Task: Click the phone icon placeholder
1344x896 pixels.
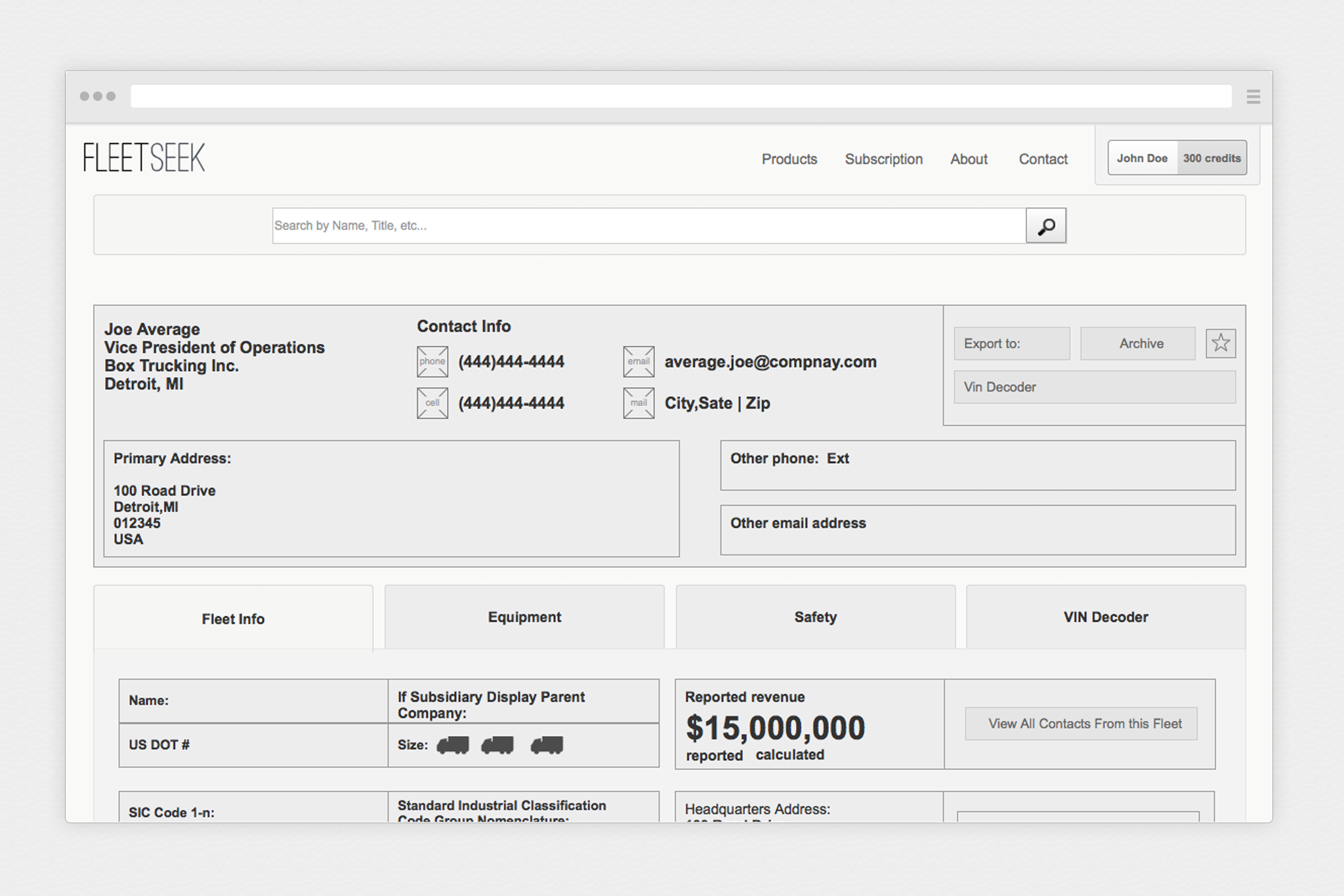Action: (432, 361)
